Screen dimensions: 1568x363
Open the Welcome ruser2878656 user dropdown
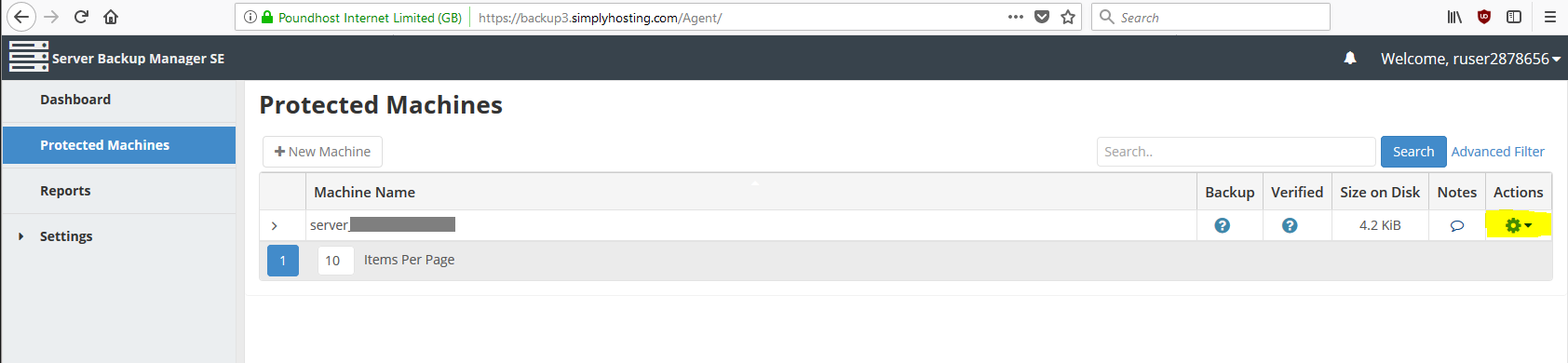[x=1470, y=59]
